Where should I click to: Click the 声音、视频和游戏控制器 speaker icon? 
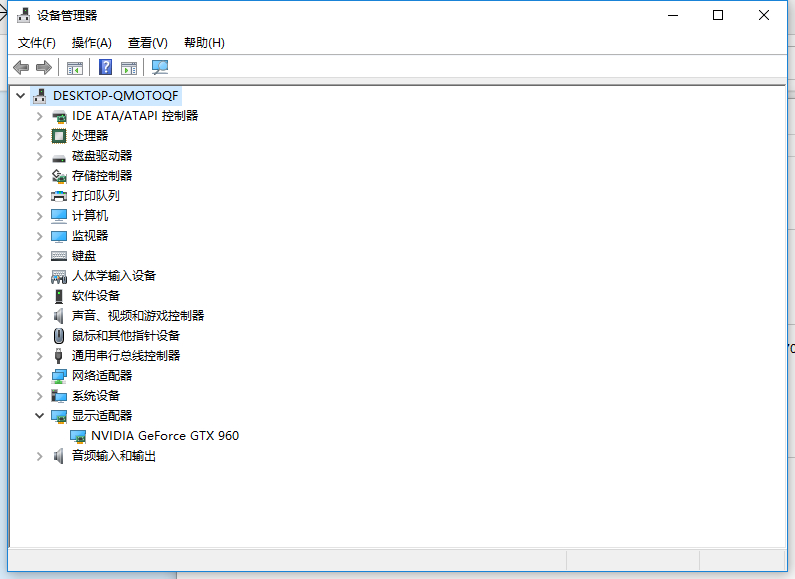[x=59, y=316]
